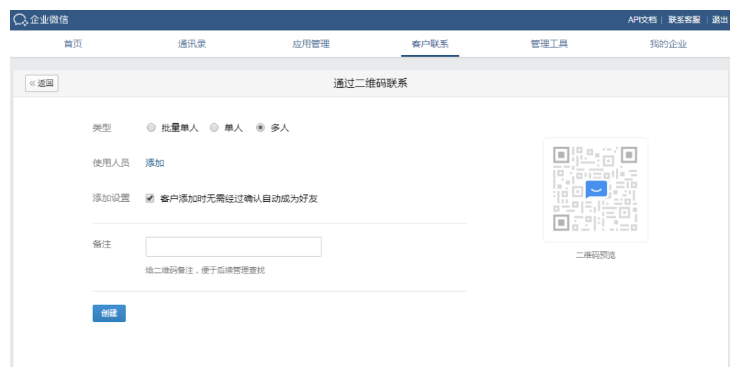Click the 备注 text input field
Screen dimensions: 742x382
234,247
